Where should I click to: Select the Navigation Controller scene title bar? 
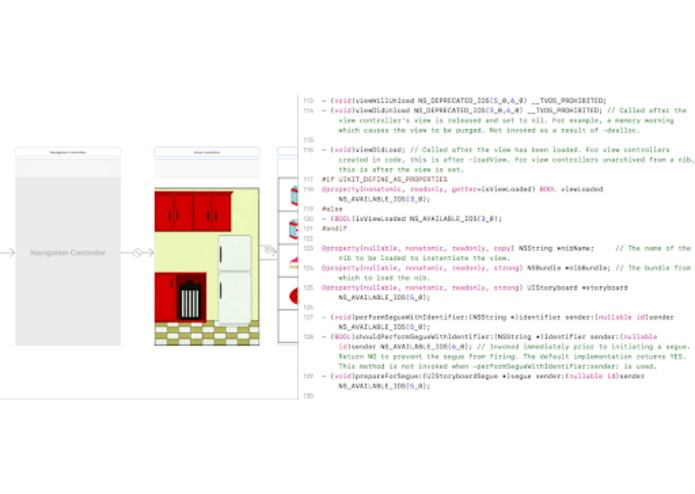(68, 152)
